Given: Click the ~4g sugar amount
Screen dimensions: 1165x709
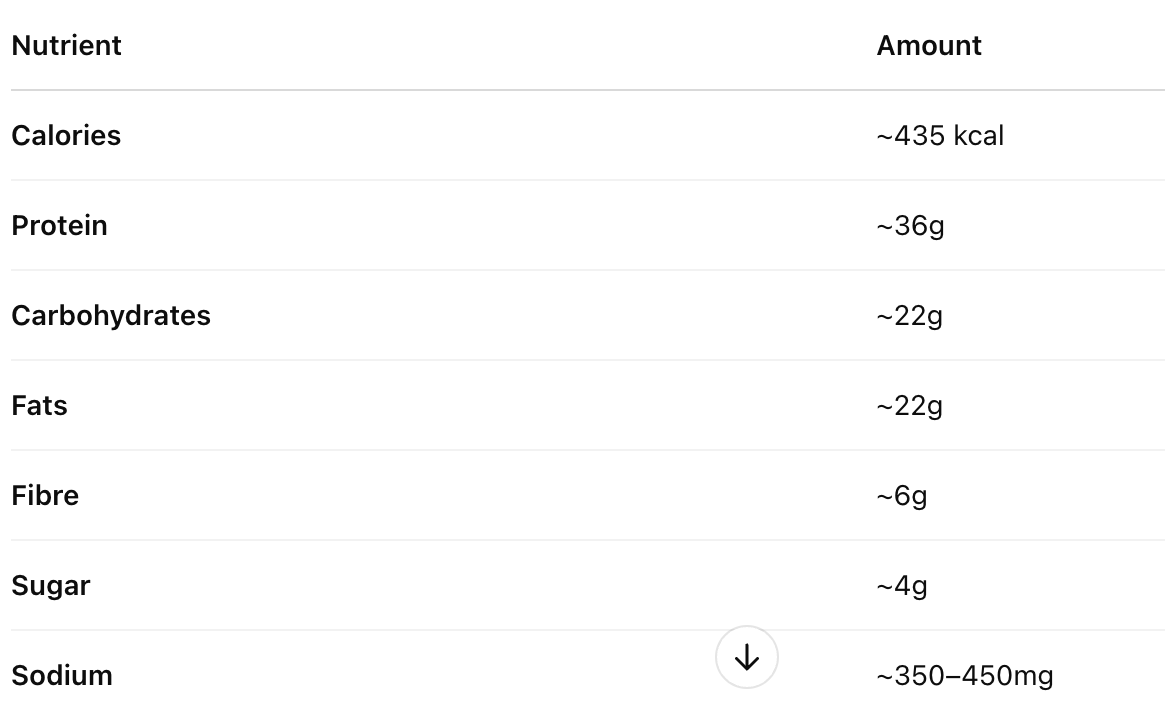Looking at the screenshot, I should [x=902, y=586].
